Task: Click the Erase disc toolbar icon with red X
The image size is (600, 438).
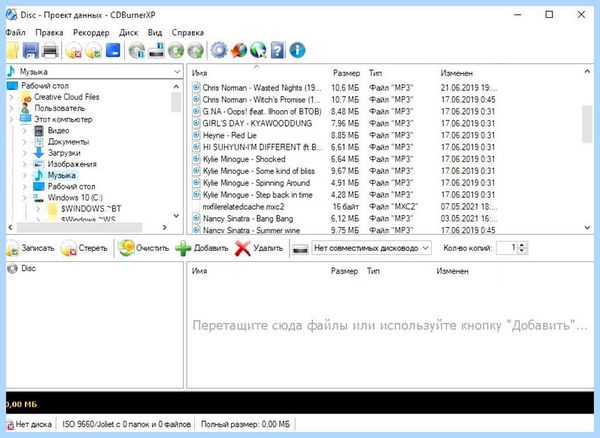Action: [x=73, y=50]
